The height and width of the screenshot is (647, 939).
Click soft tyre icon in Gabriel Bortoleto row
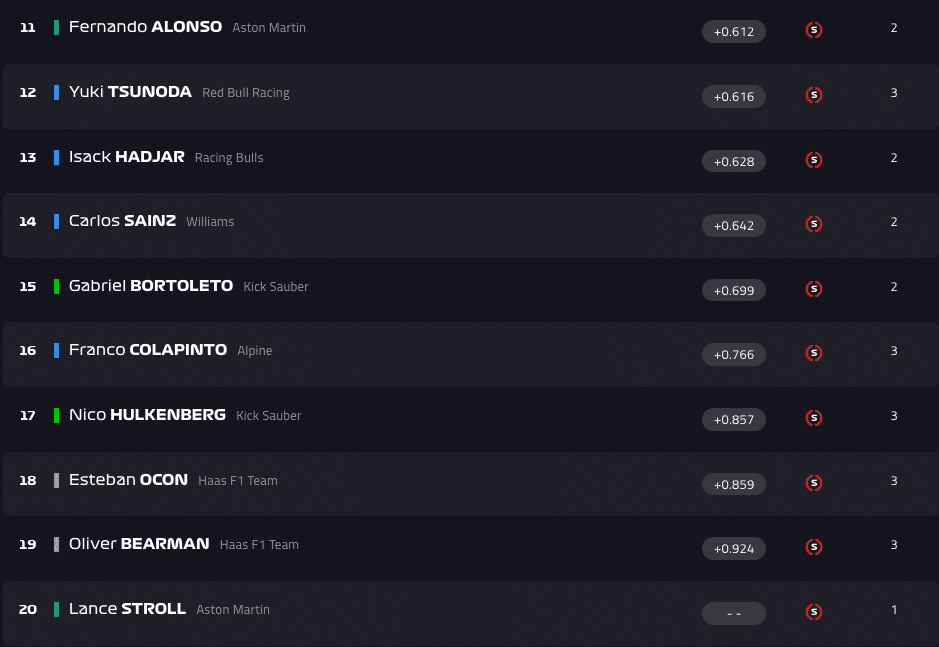tap(814, 289)
